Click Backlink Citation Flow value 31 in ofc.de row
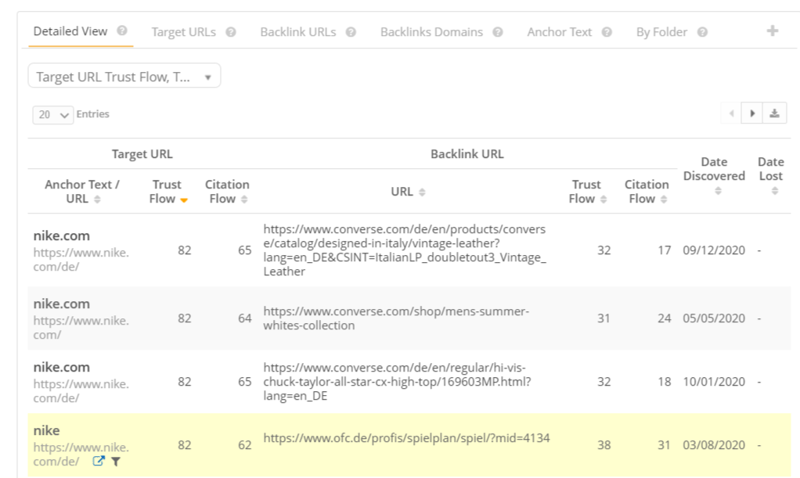 (664, 445)
